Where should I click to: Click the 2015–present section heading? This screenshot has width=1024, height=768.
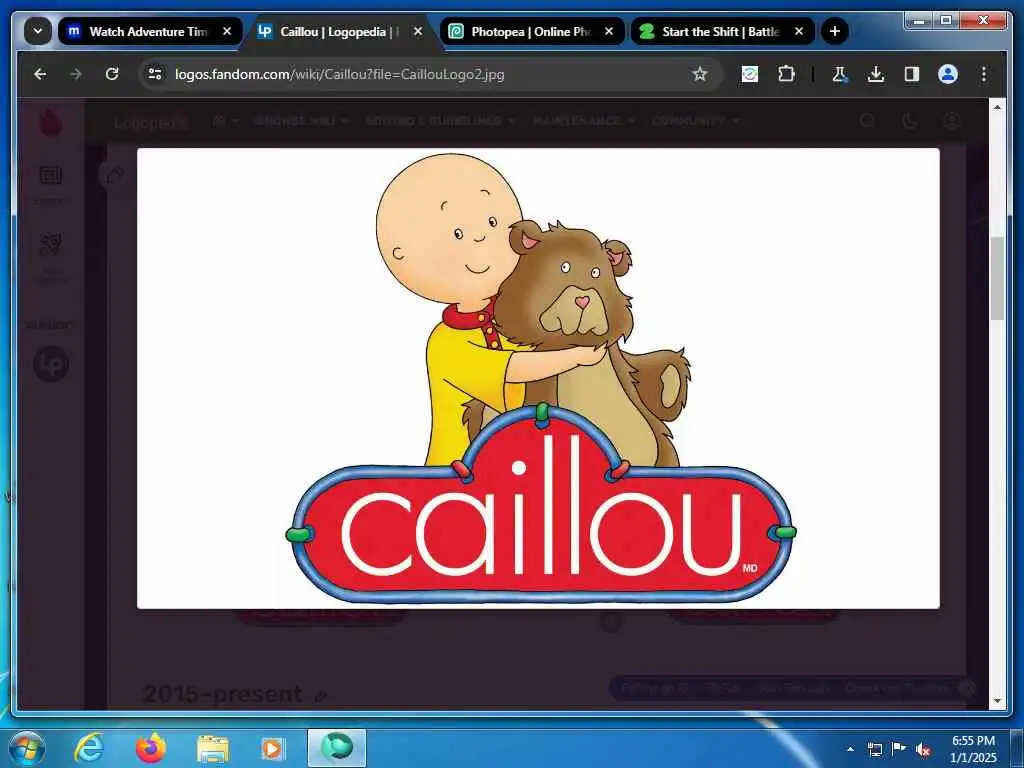click(x=223, y=694)
